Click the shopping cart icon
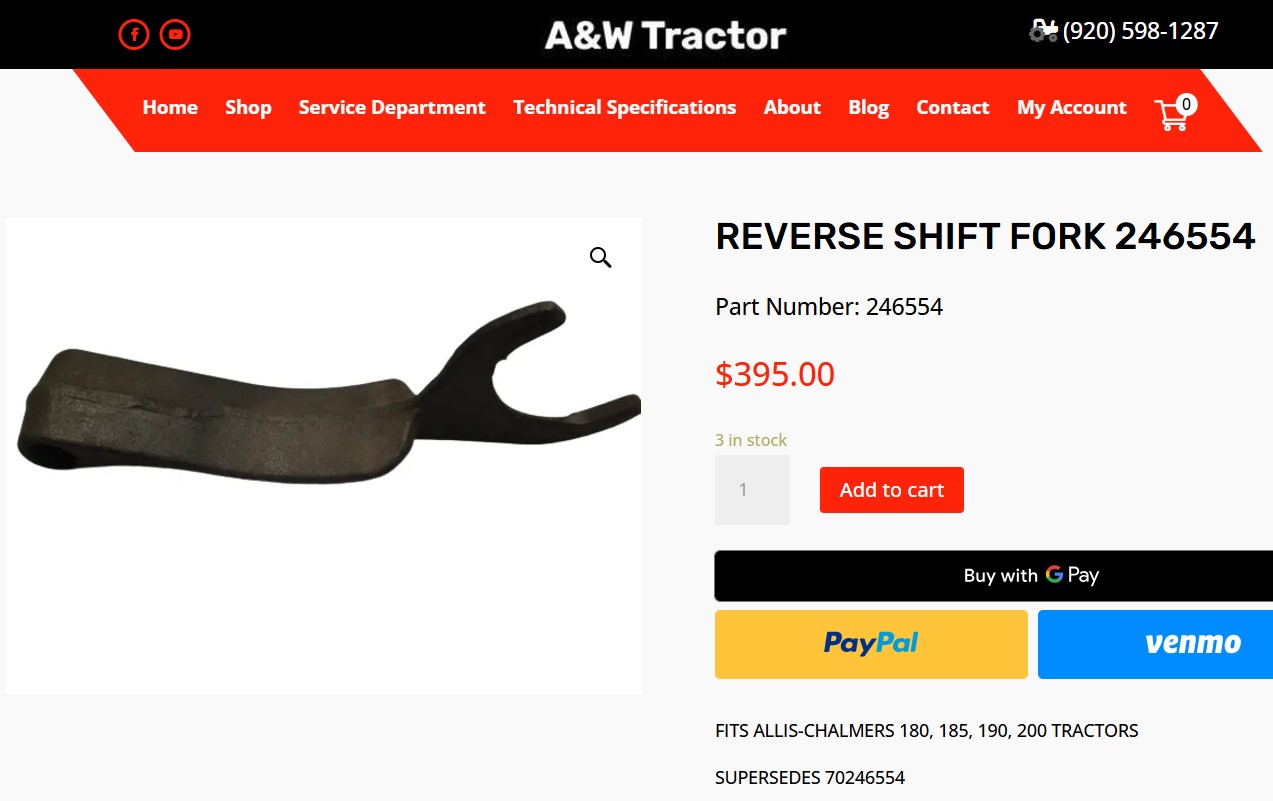Viewport: 1273px width, 801px height. (1171, 115)
